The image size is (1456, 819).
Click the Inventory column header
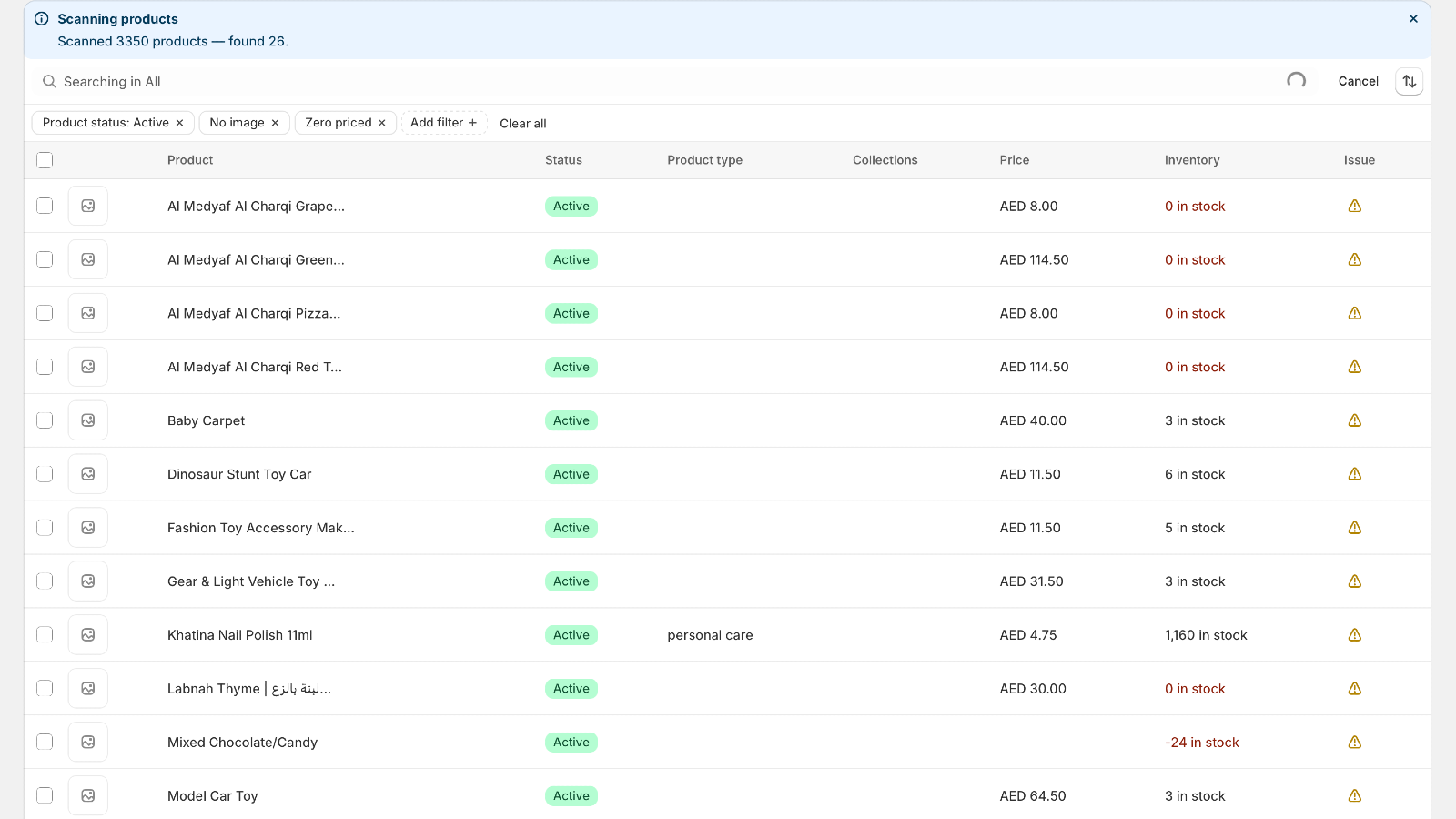pyautogui.click(x=1192, y=159)
